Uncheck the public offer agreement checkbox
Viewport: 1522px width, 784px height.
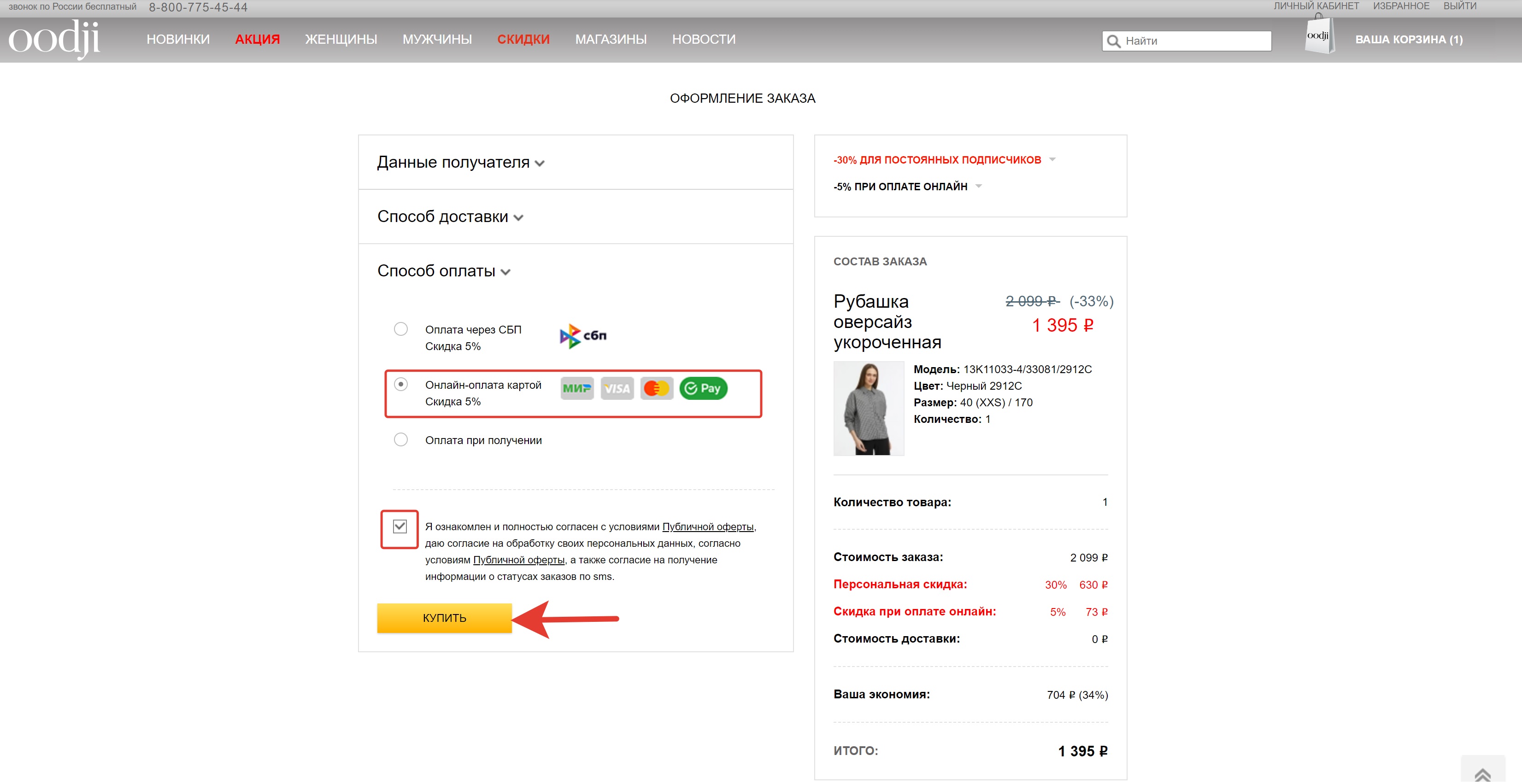[400, 526]
